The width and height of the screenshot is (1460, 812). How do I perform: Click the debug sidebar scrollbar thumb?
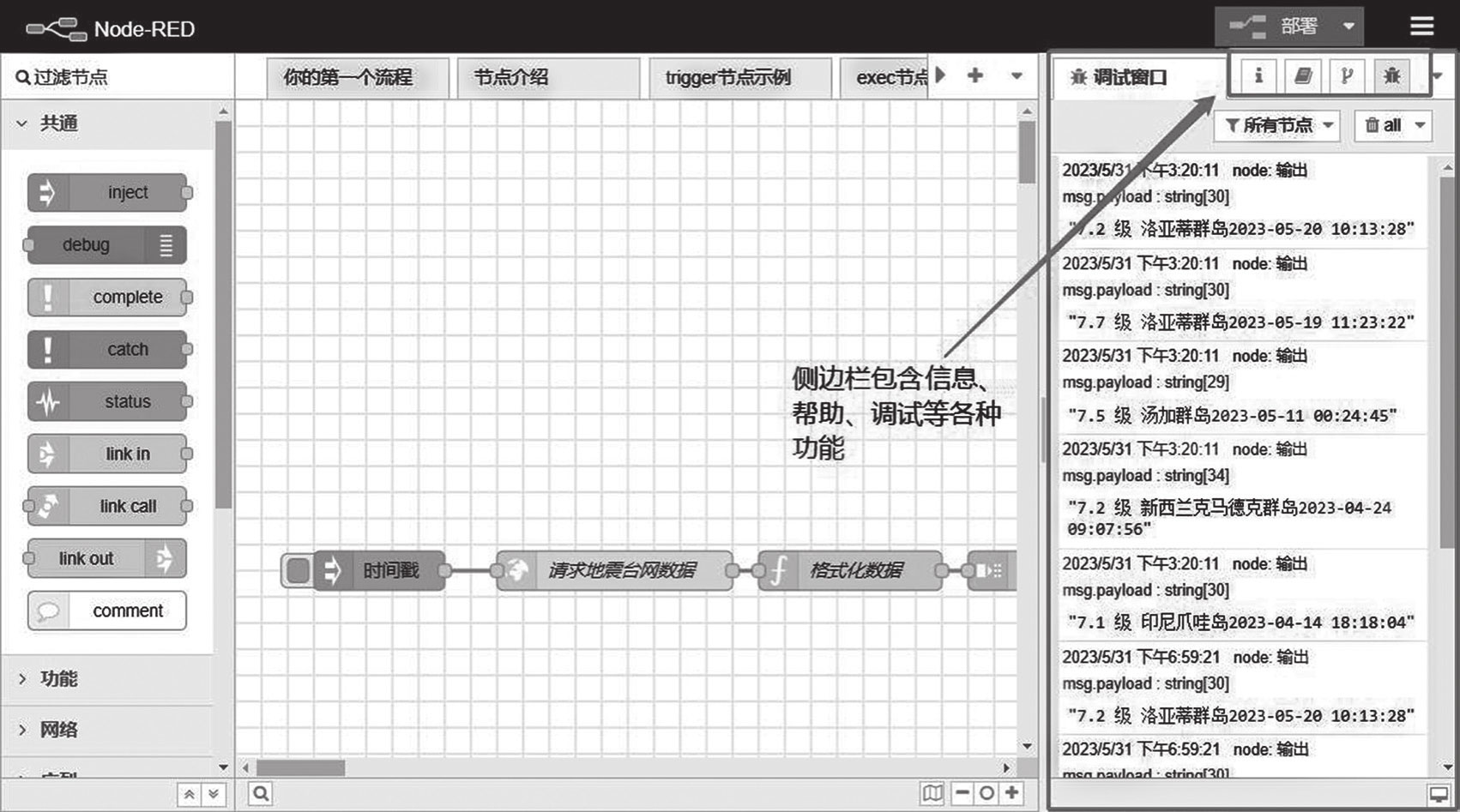pos(1448,362)
